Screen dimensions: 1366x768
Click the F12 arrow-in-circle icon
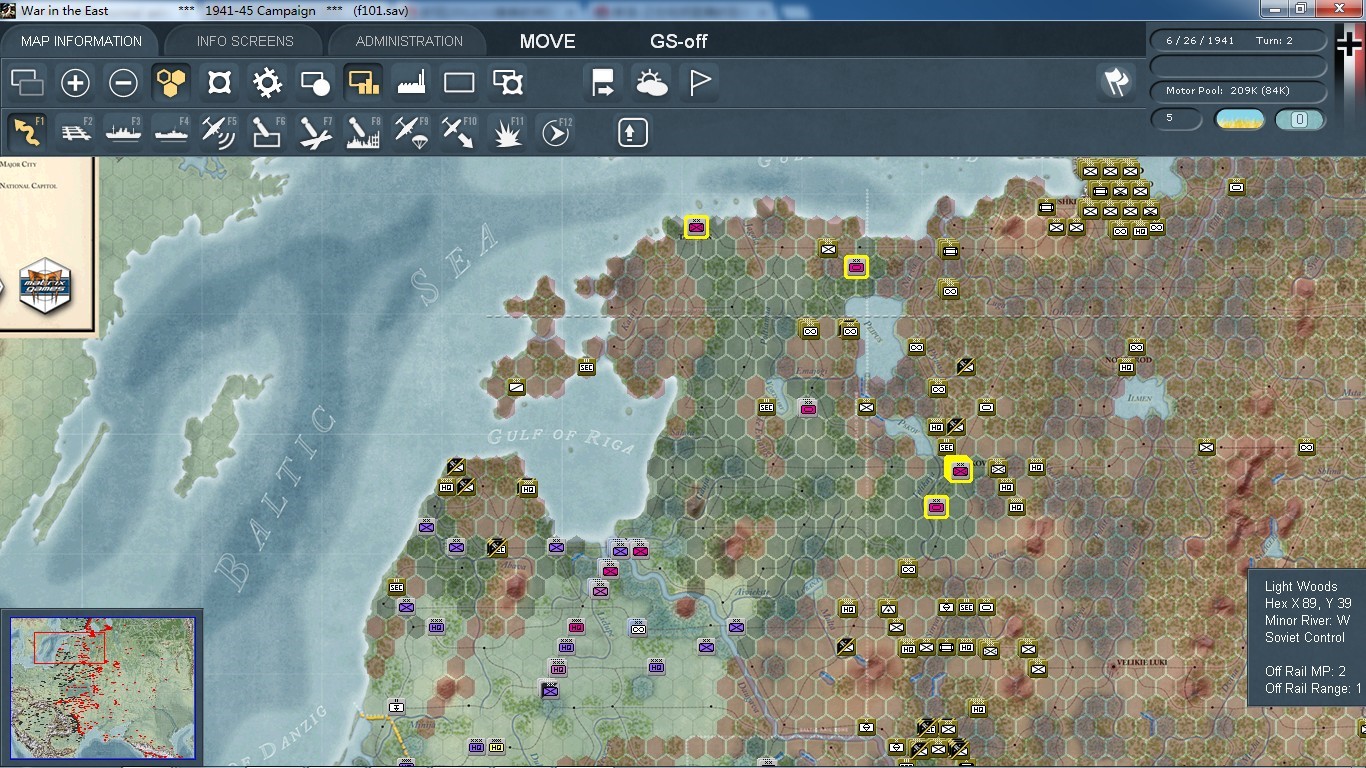coord(556,132)
